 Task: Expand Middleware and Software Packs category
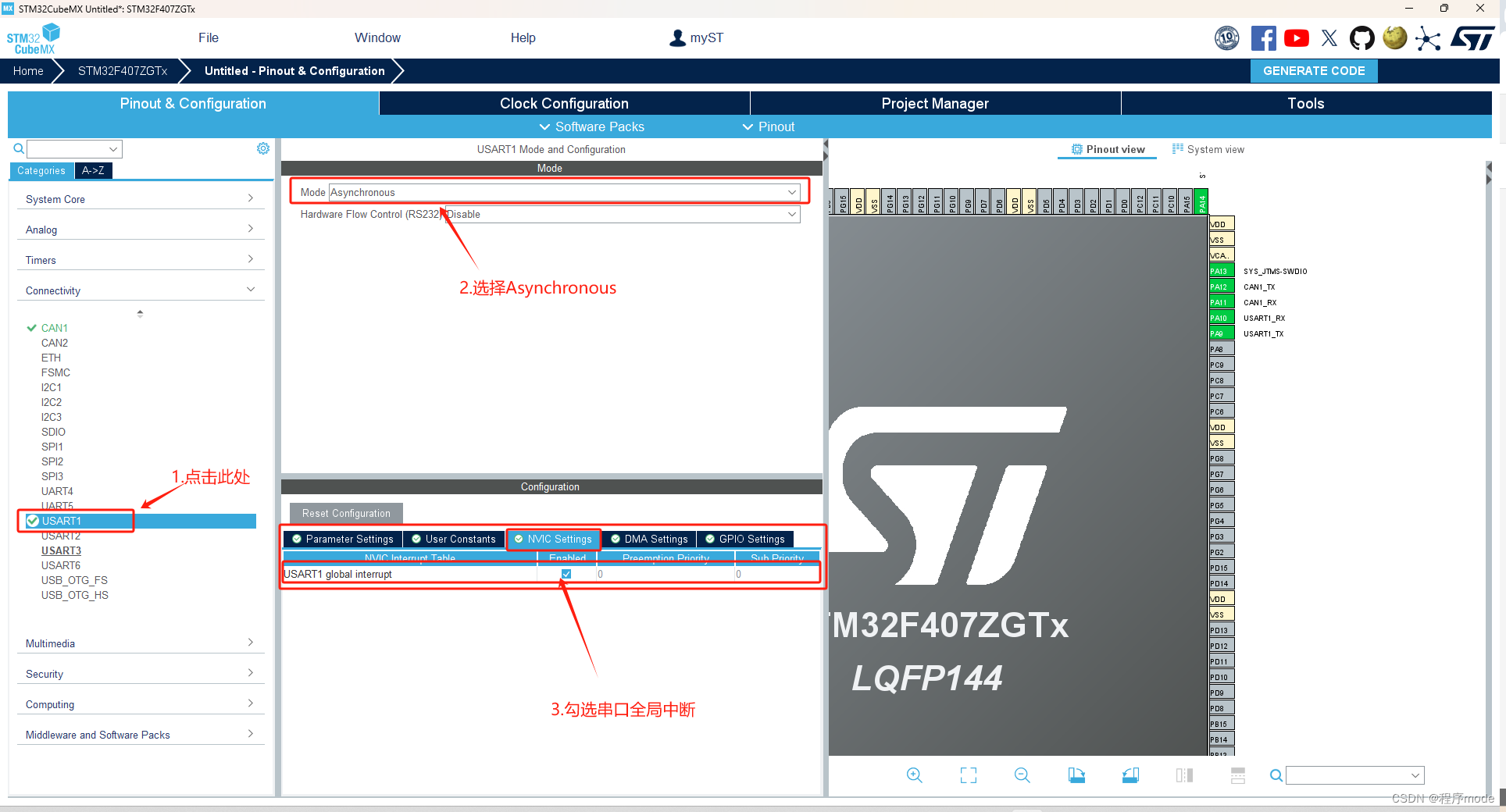(x=141, y=735)
